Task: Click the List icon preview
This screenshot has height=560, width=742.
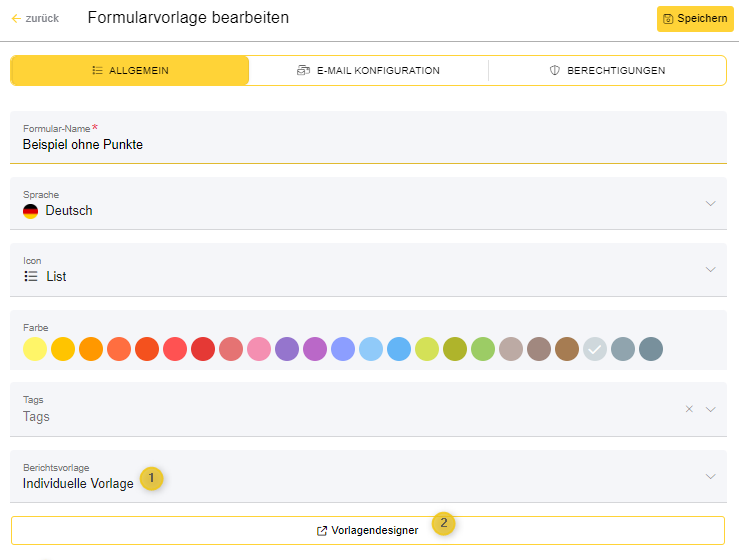Action: 31,276
